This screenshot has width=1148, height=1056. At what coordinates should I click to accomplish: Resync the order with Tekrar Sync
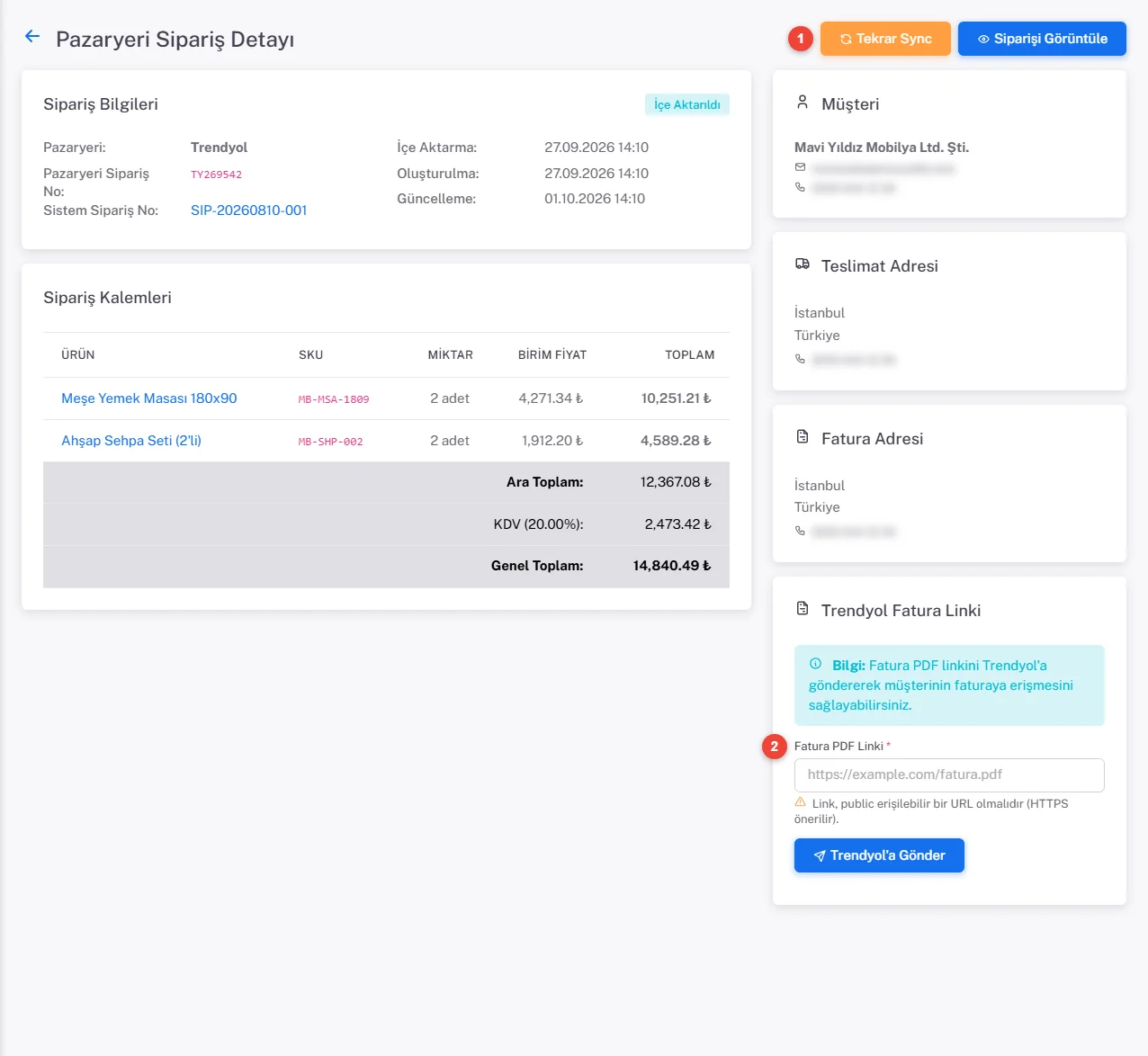(885, 39)
